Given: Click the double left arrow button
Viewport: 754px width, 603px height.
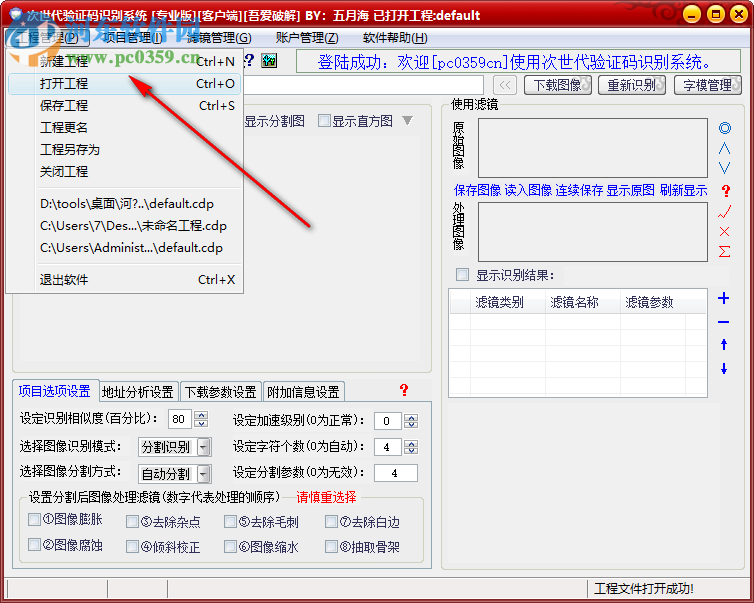Looking at the screenshot, I should [505, 85].
